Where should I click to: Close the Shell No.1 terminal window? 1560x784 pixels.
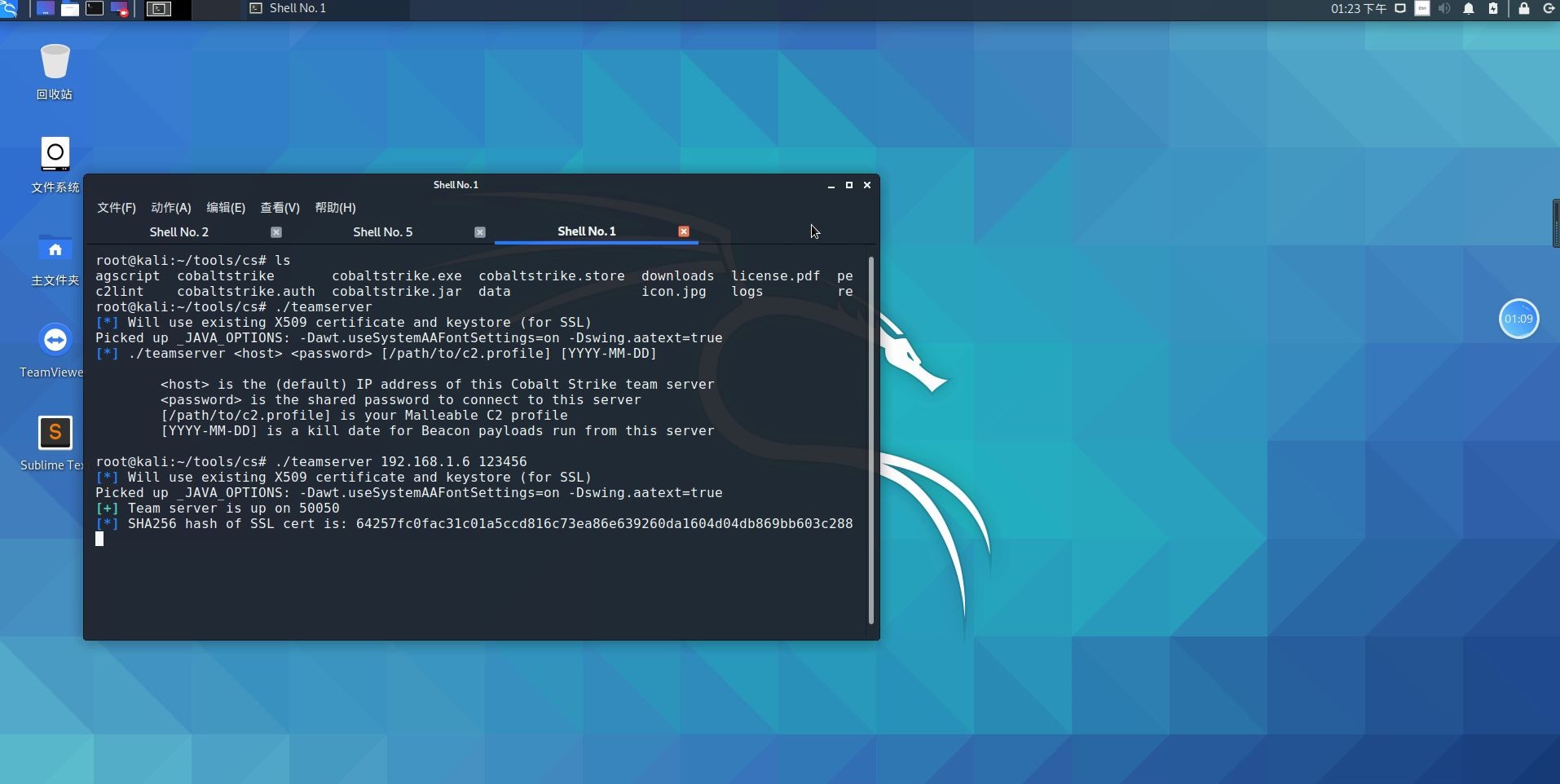[867, 185]
